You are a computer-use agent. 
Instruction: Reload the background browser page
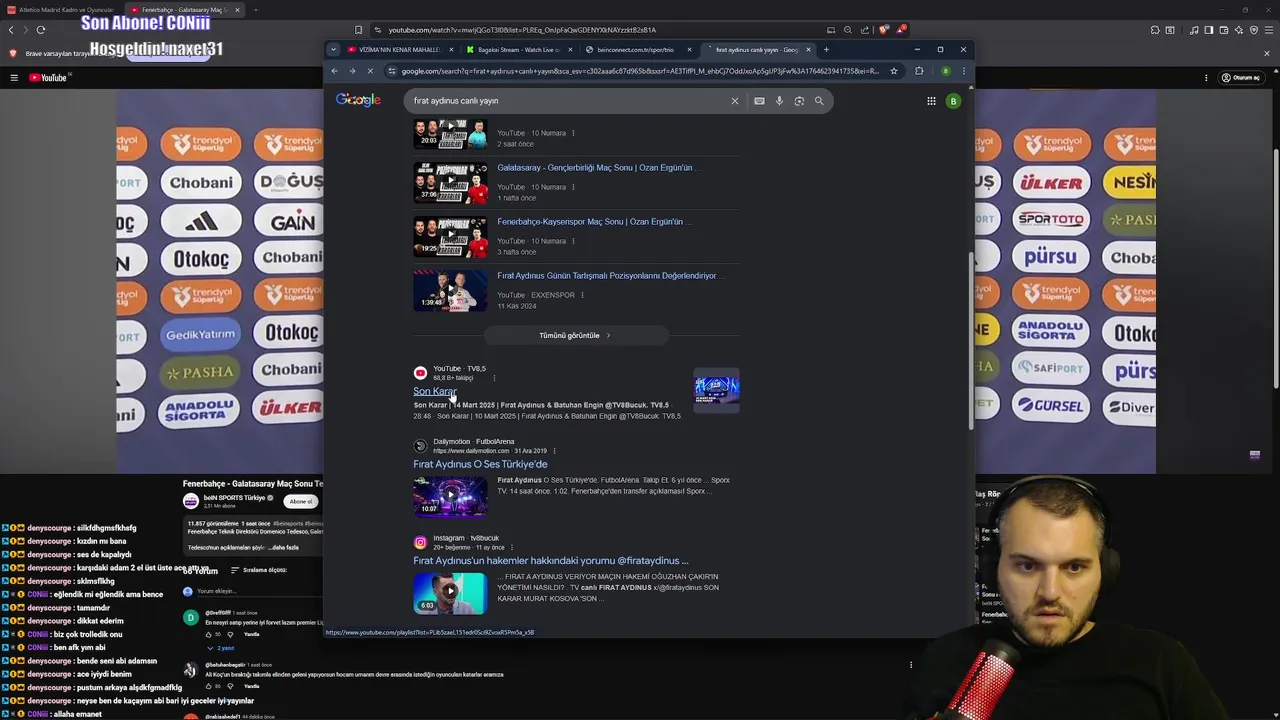(41, 30)
